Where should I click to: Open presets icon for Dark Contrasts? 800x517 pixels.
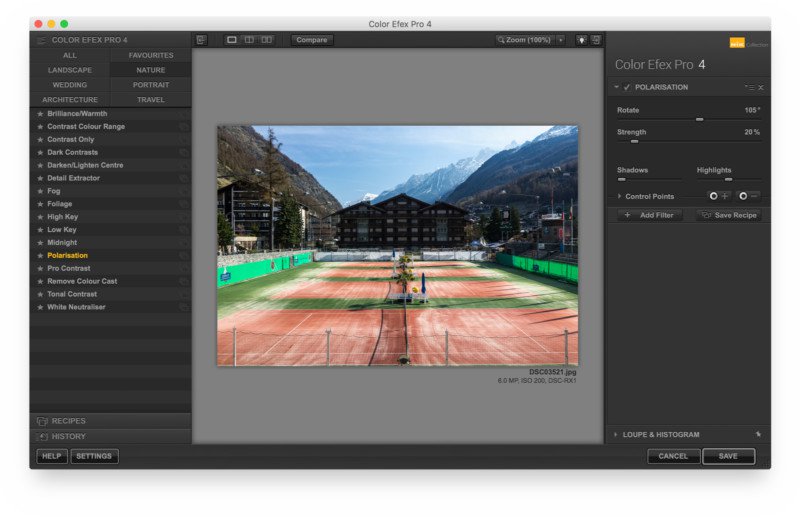click(x=184, y=152)
